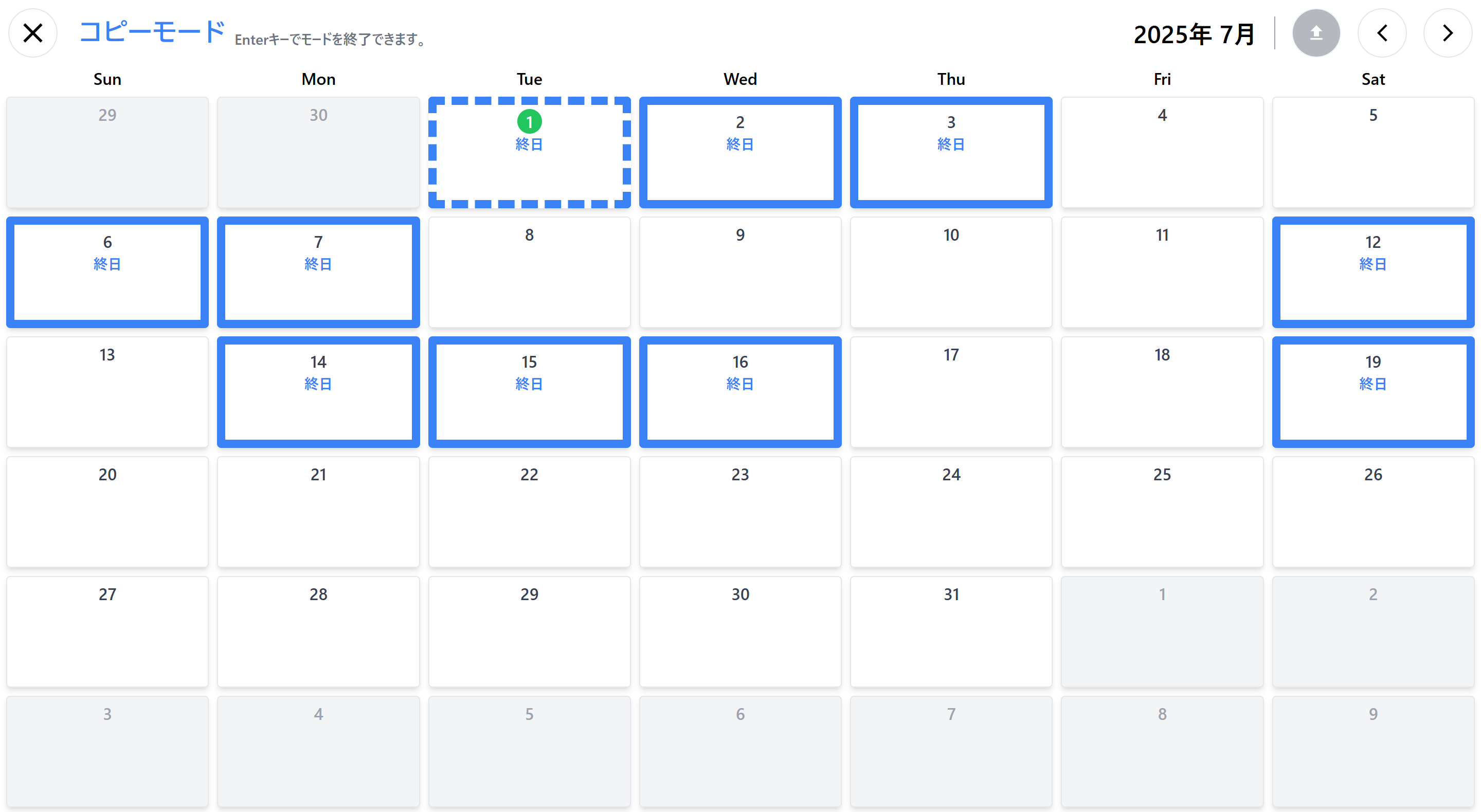Image resolution: width=1481 pixels, height=812 pixels.
Task: Toggle selection on July 12 cell
Action: pos(1373,272)
